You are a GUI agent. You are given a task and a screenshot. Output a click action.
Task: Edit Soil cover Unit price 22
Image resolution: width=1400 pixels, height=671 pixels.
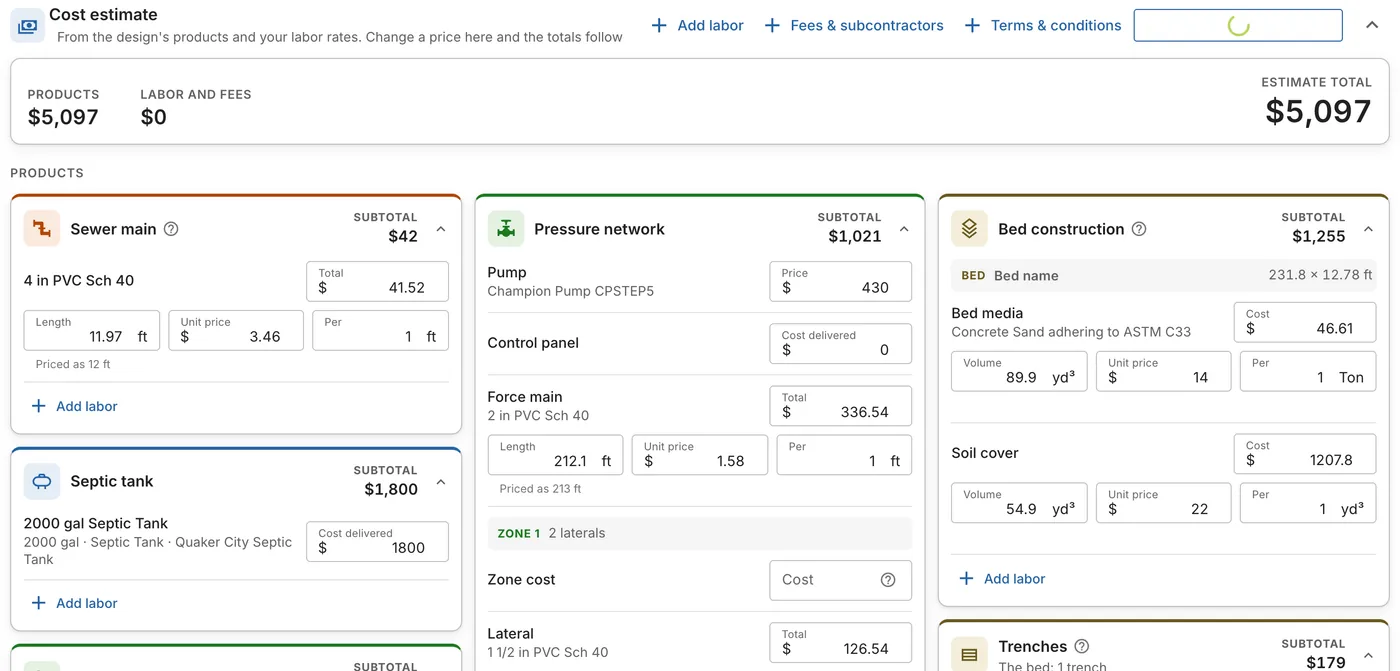[1163, 503]
